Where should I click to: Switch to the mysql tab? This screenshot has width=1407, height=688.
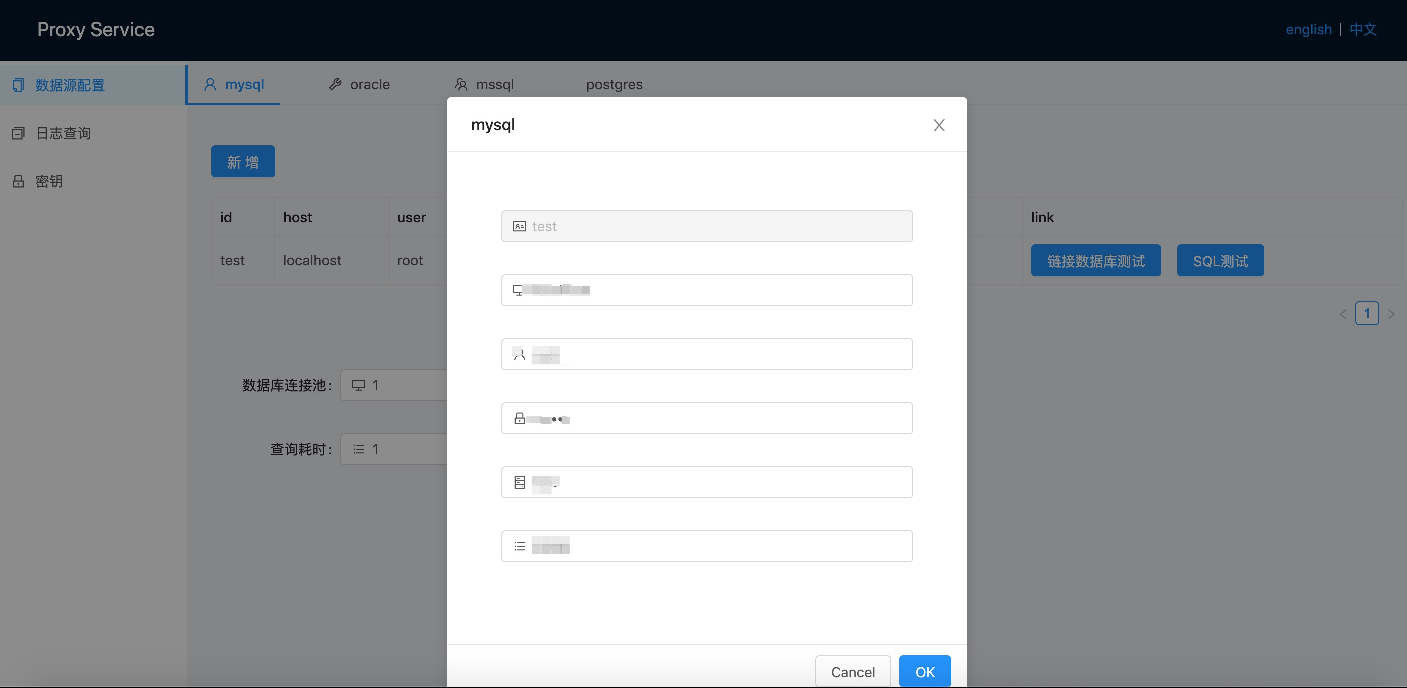tap(234, 84)
